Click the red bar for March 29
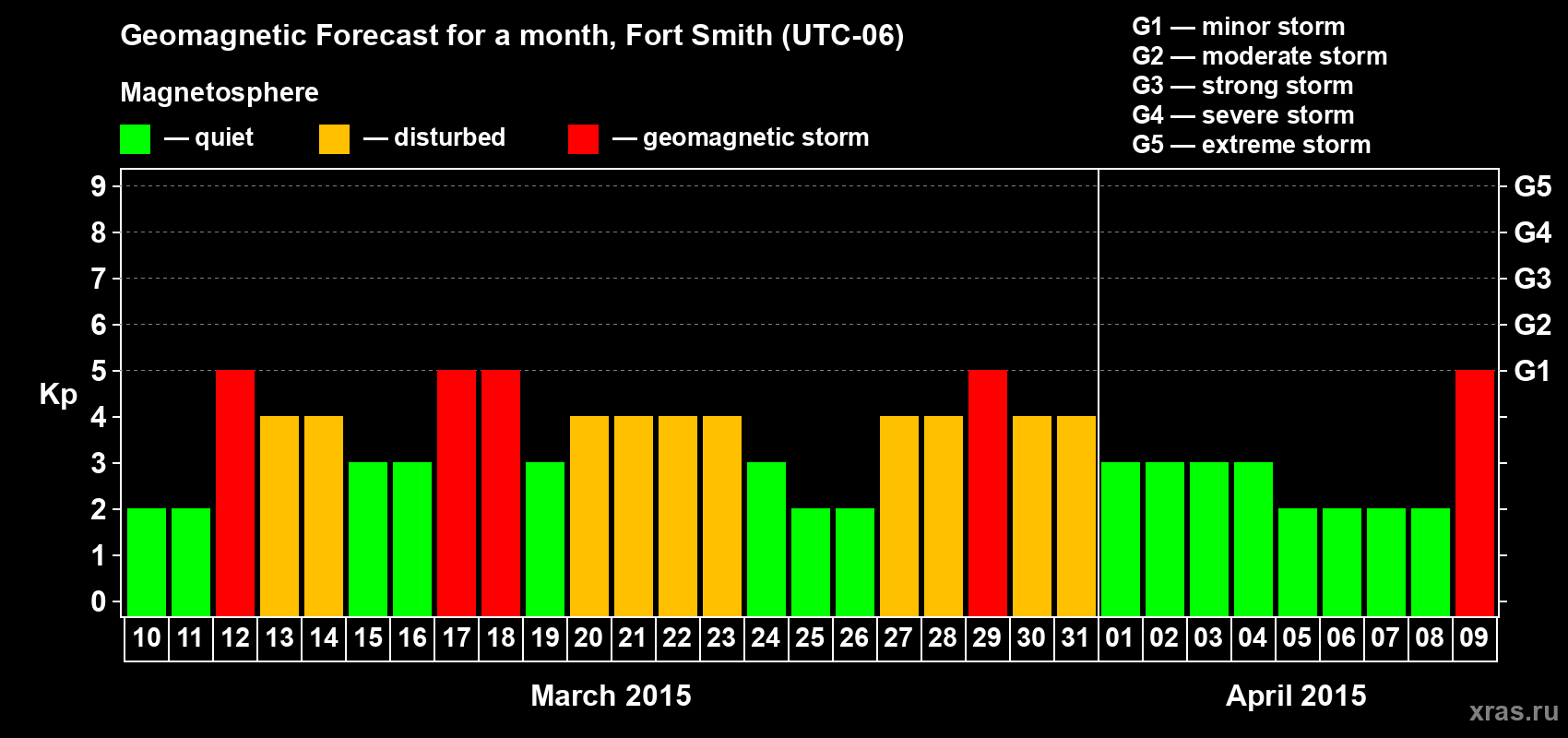1568x738 pixels. tap(988, 493)
